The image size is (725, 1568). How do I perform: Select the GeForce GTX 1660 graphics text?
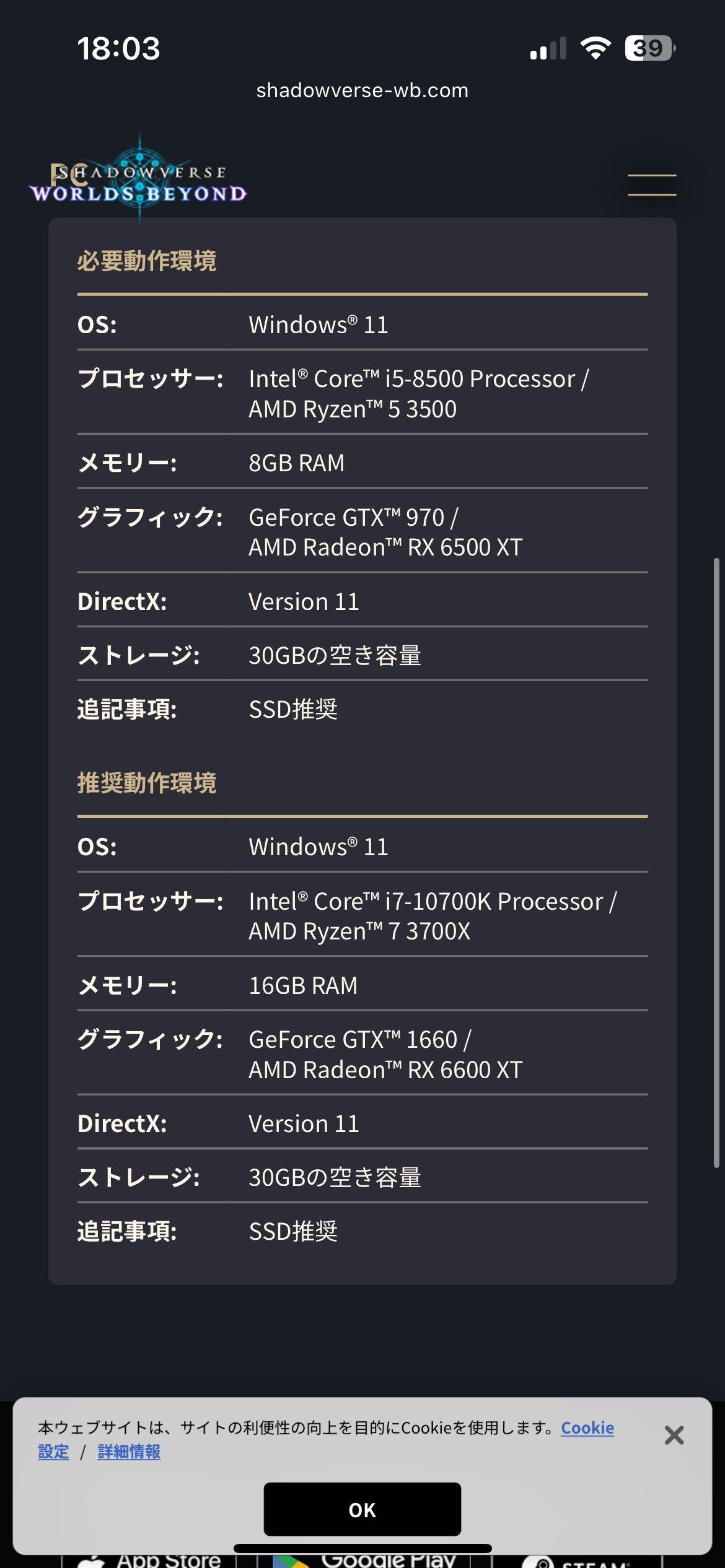click(x=359, y=1039)
